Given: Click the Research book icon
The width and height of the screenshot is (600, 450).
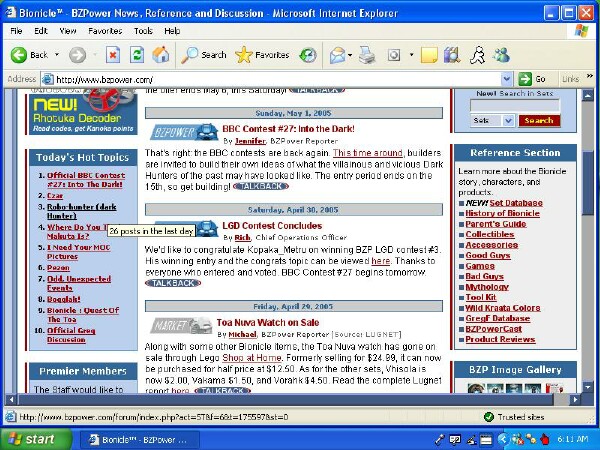Looking at the screenshot, I should [452, 55].
